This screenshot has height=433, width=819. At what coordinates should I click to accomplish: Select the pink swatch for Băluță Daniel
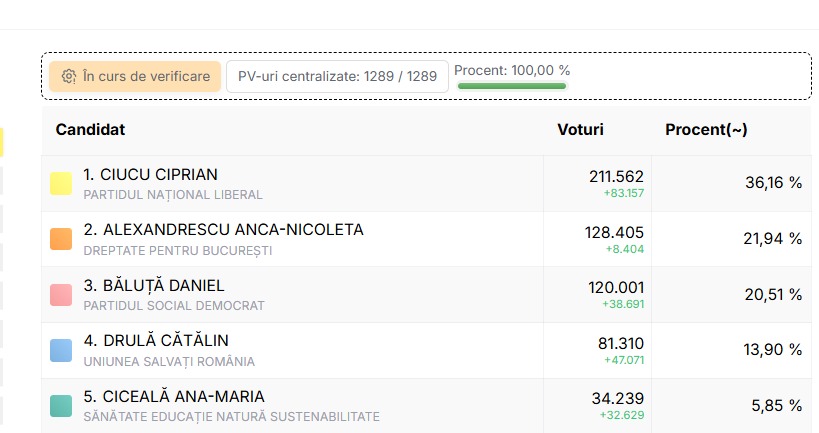point(61,295)
